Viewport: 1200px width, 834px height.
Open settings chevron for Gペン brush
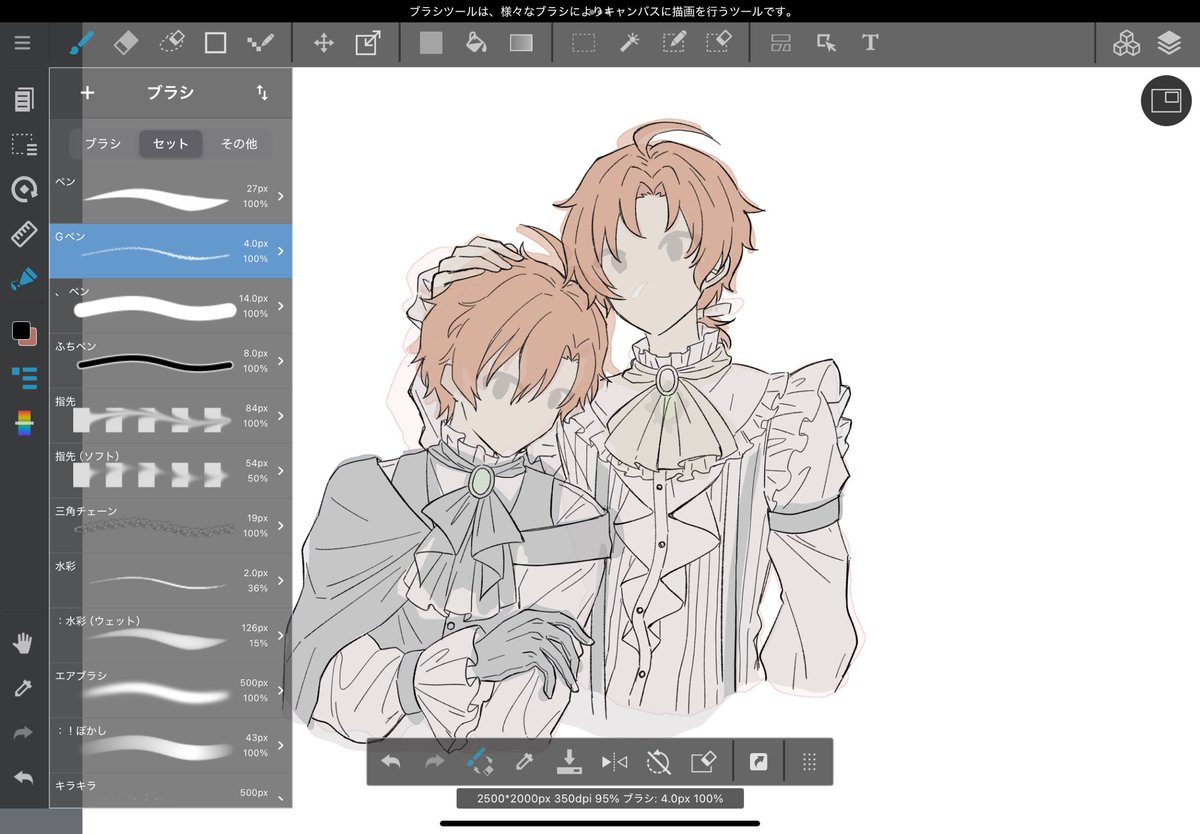click(281, 251)
